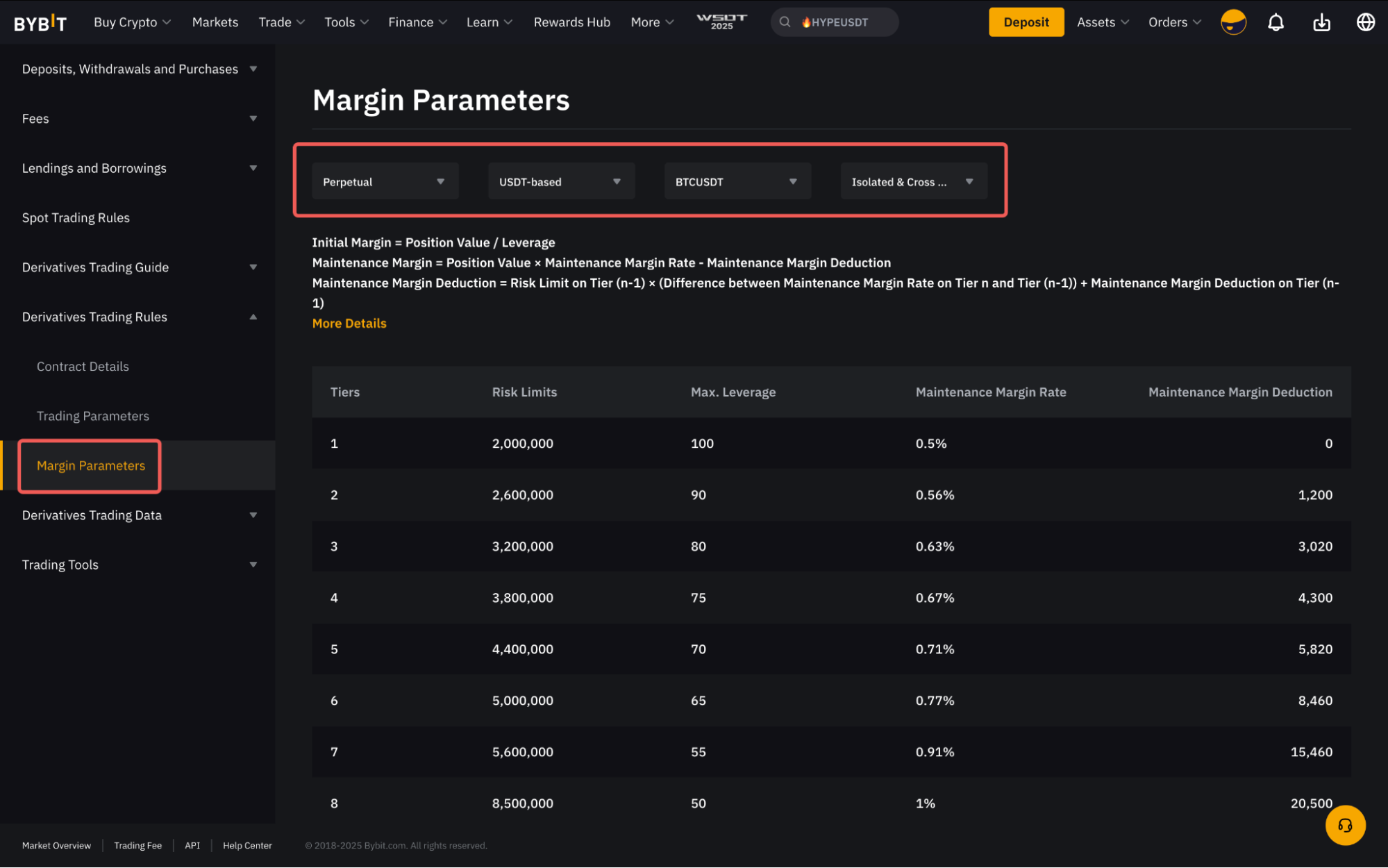Open the Rewards Hub page

(571, 22)
